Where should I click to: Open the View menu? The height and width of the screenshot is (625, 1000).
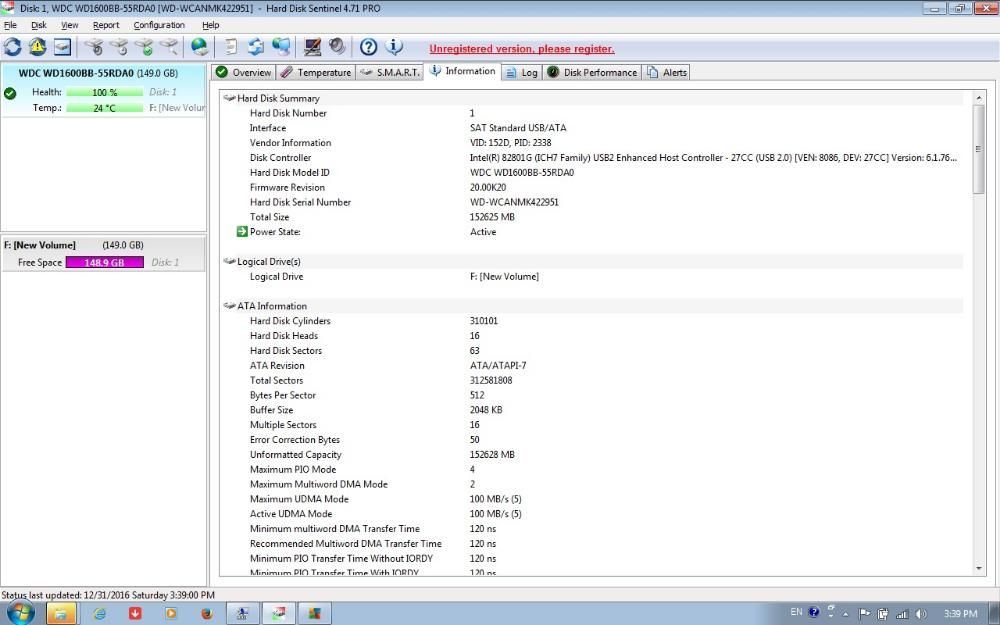(70, 25)
